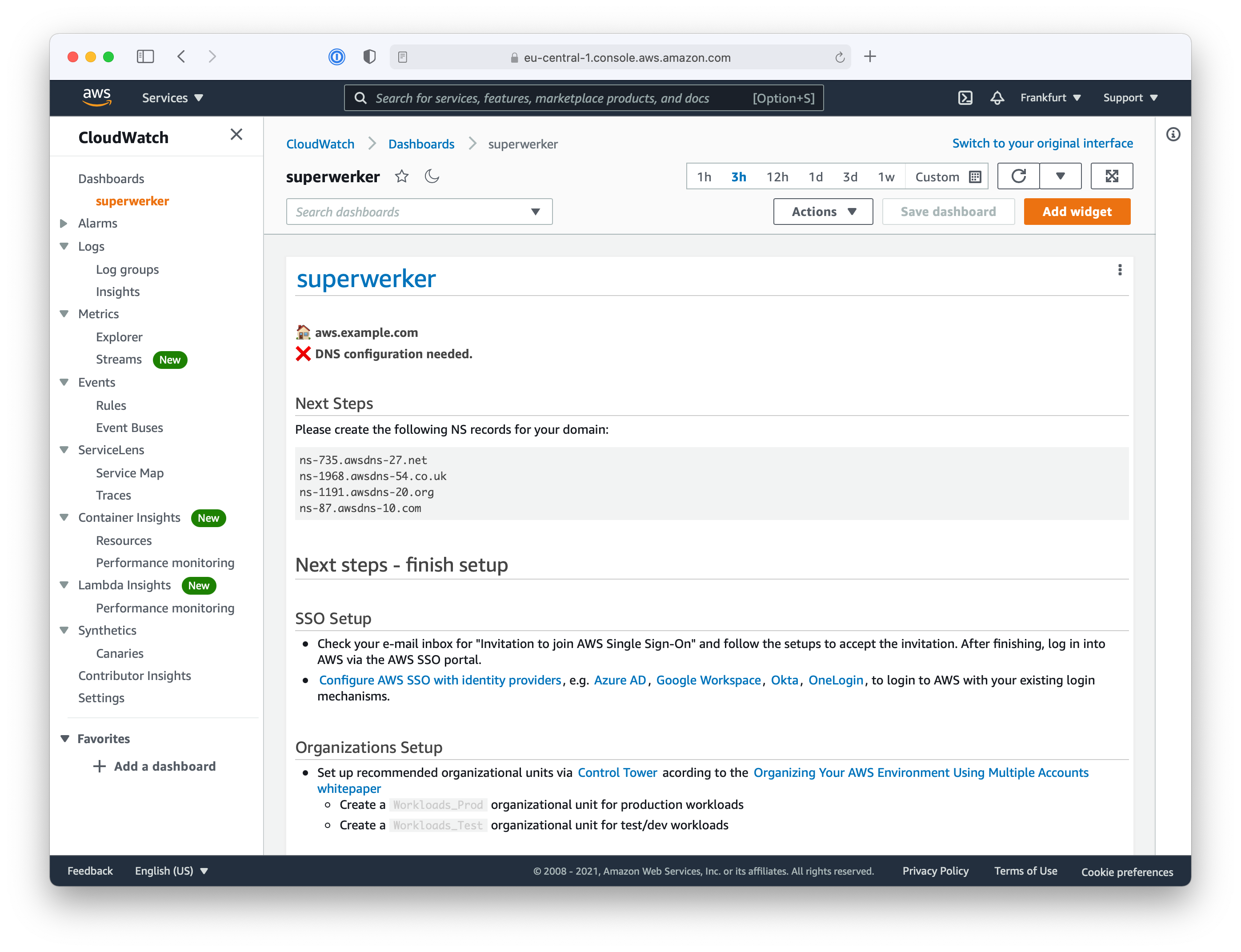Show reader view icon in address bar
Image resolution: width=1241 pixels, height=952 pixels.
point(402,57)
